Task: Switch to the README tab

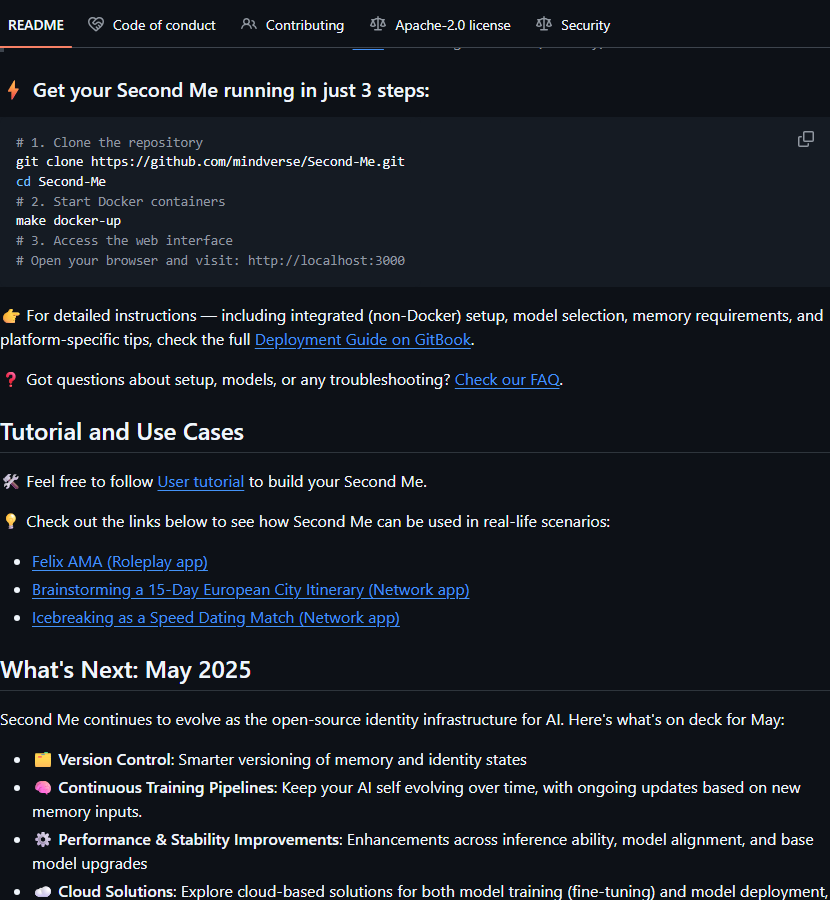Action: click(36, 25)
